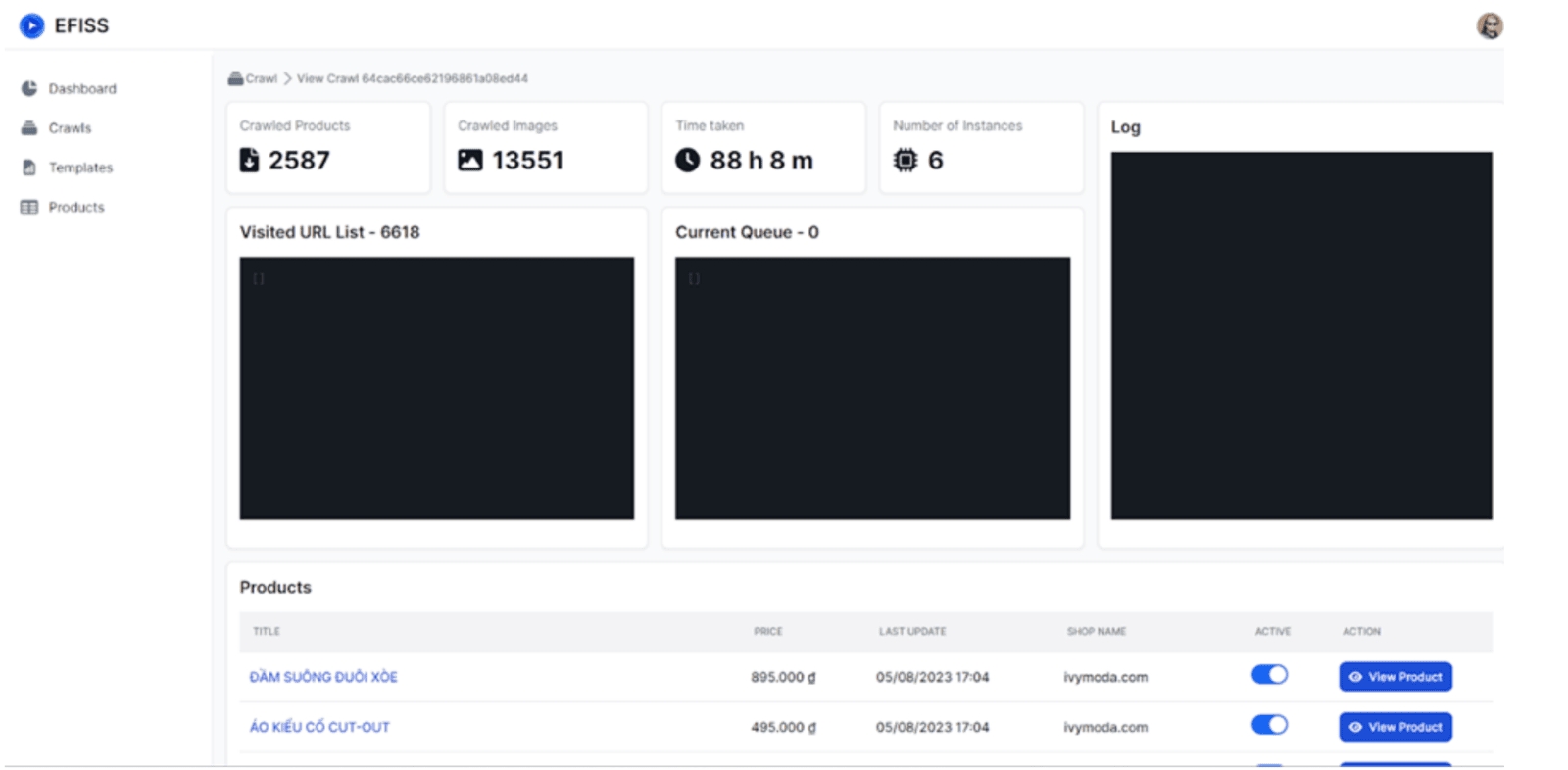Select the price 895.000 đ
The height and width of the screenshot is (770, 1568).
[x=783, y=677]
